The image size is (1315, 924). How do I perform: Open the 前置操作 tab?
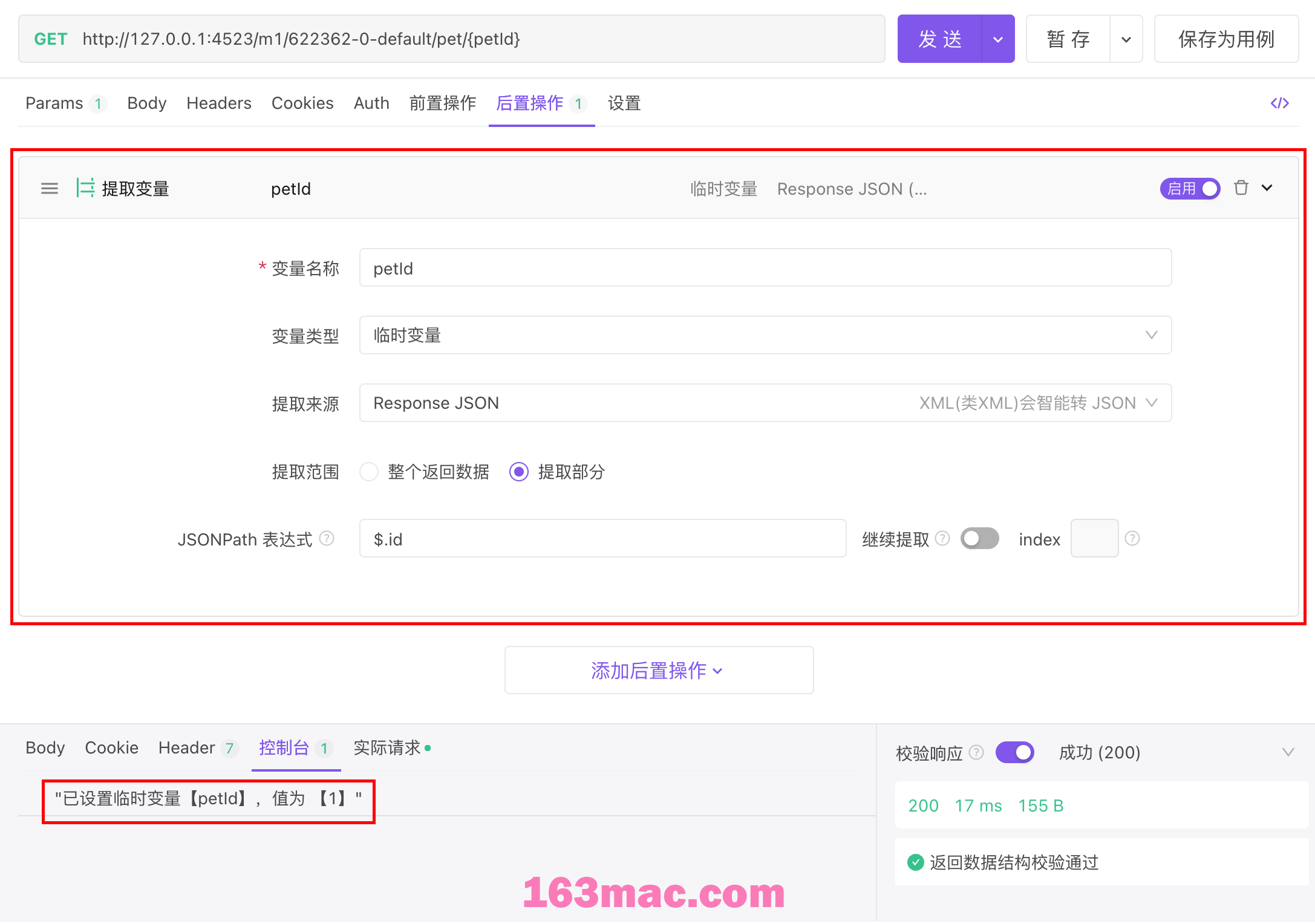[x=443, y=103]
